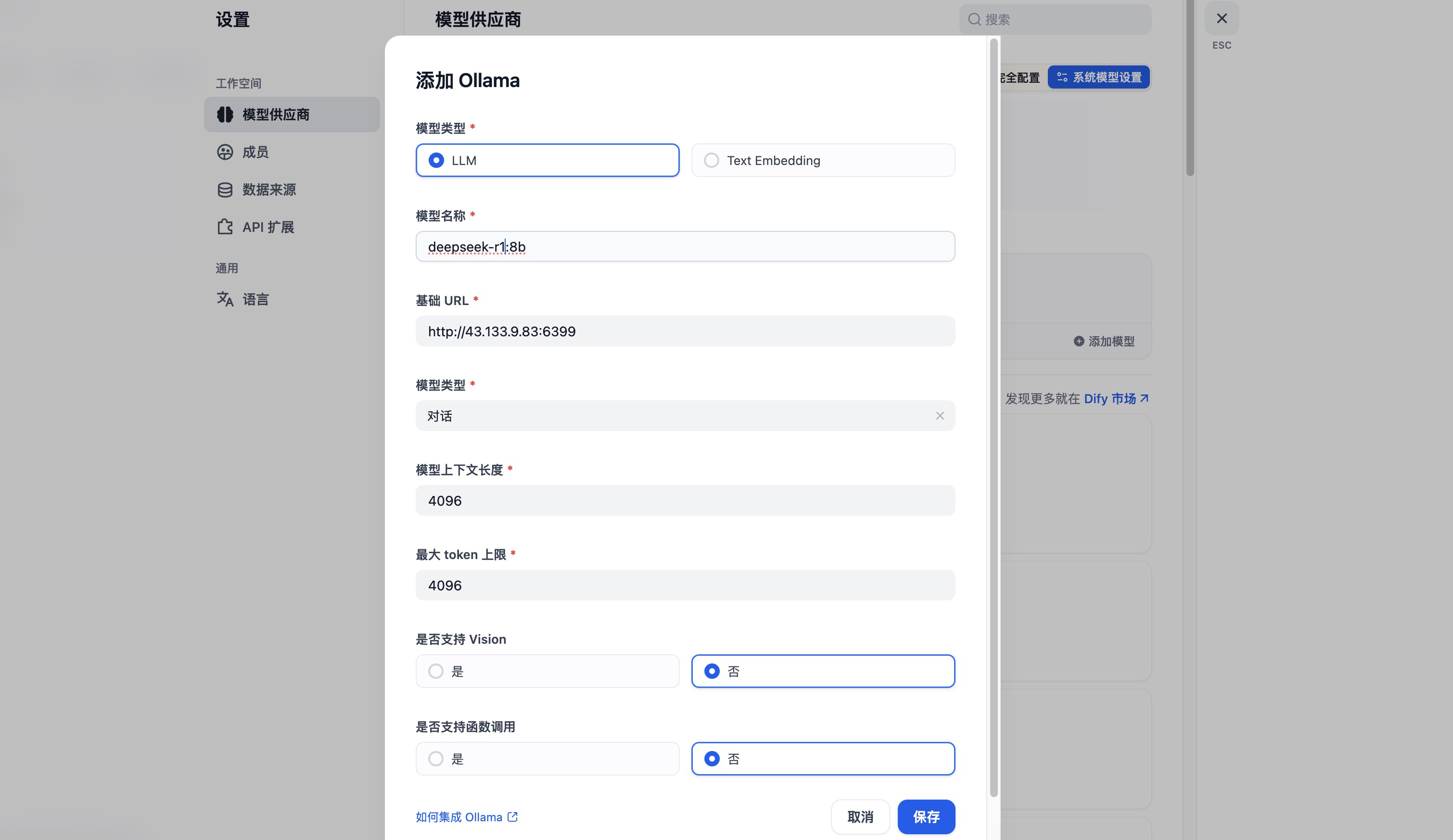
Task: Select Text Embedding model type
Action: point(712,160)
